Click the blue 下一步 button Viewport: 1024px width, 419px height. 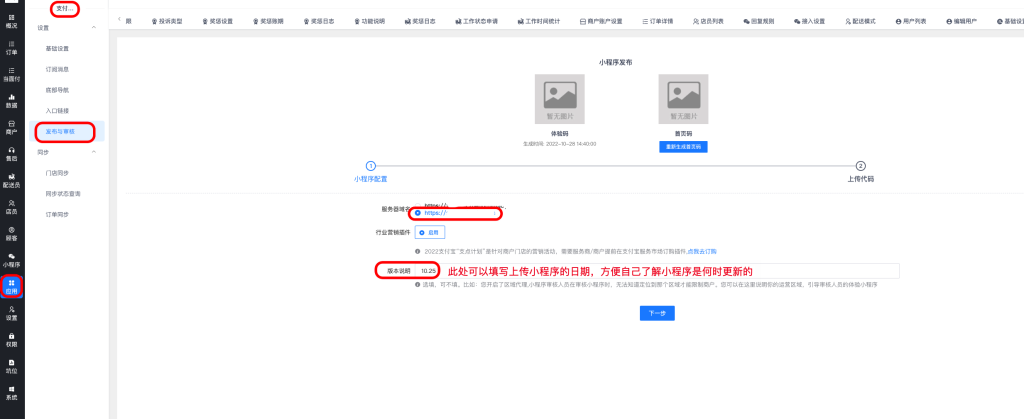click(657, 313)
